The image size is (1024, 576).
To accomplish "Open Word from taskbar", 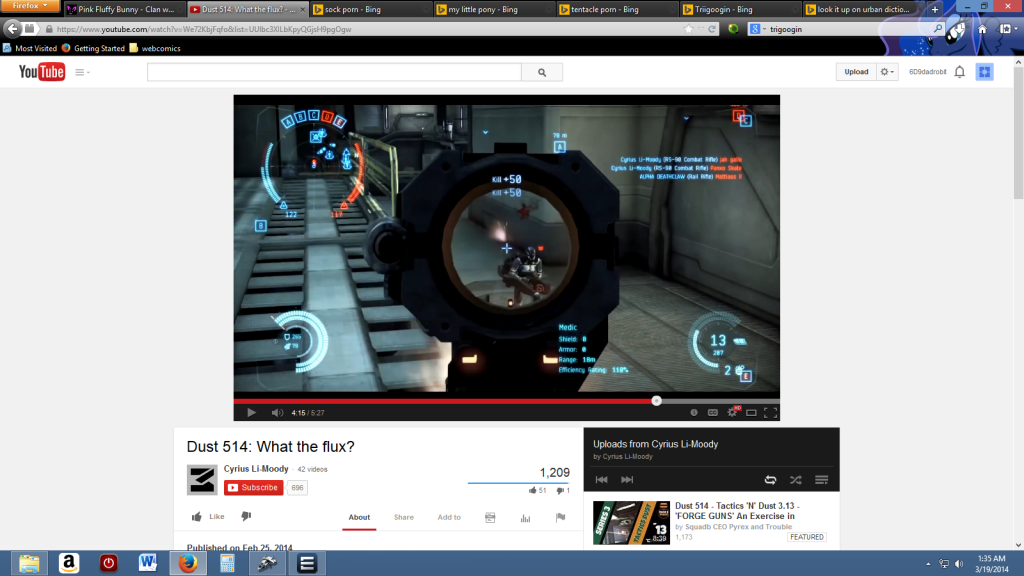I will point(148,563).
